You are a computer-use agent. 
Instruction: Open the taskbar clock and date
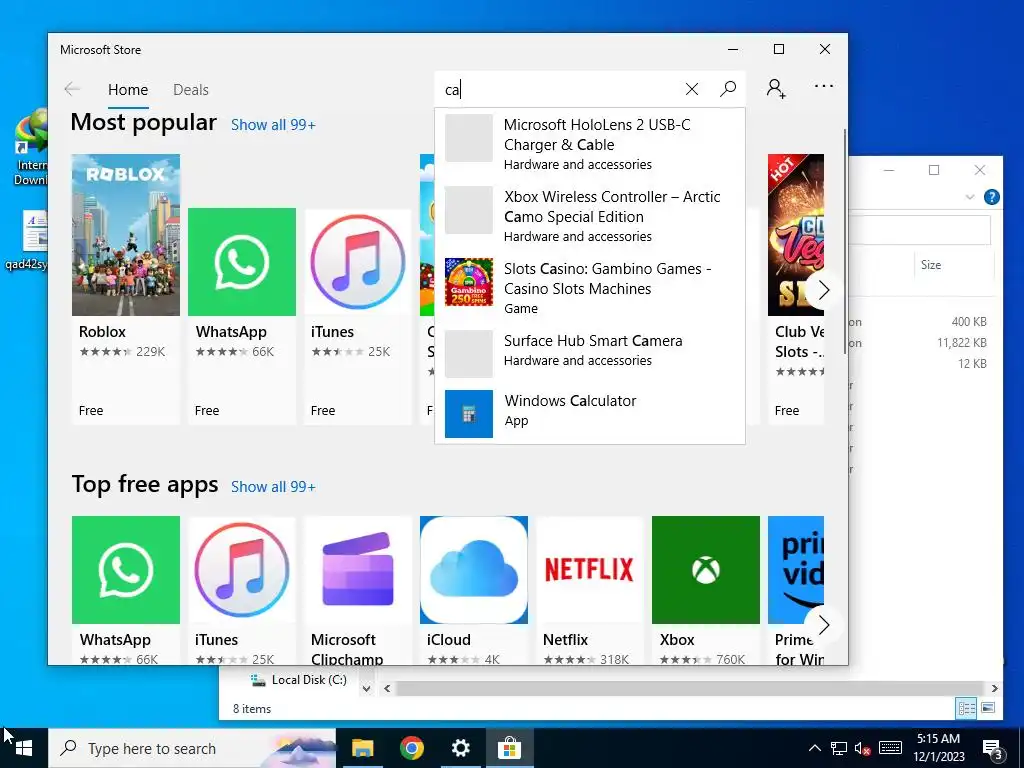938,748
